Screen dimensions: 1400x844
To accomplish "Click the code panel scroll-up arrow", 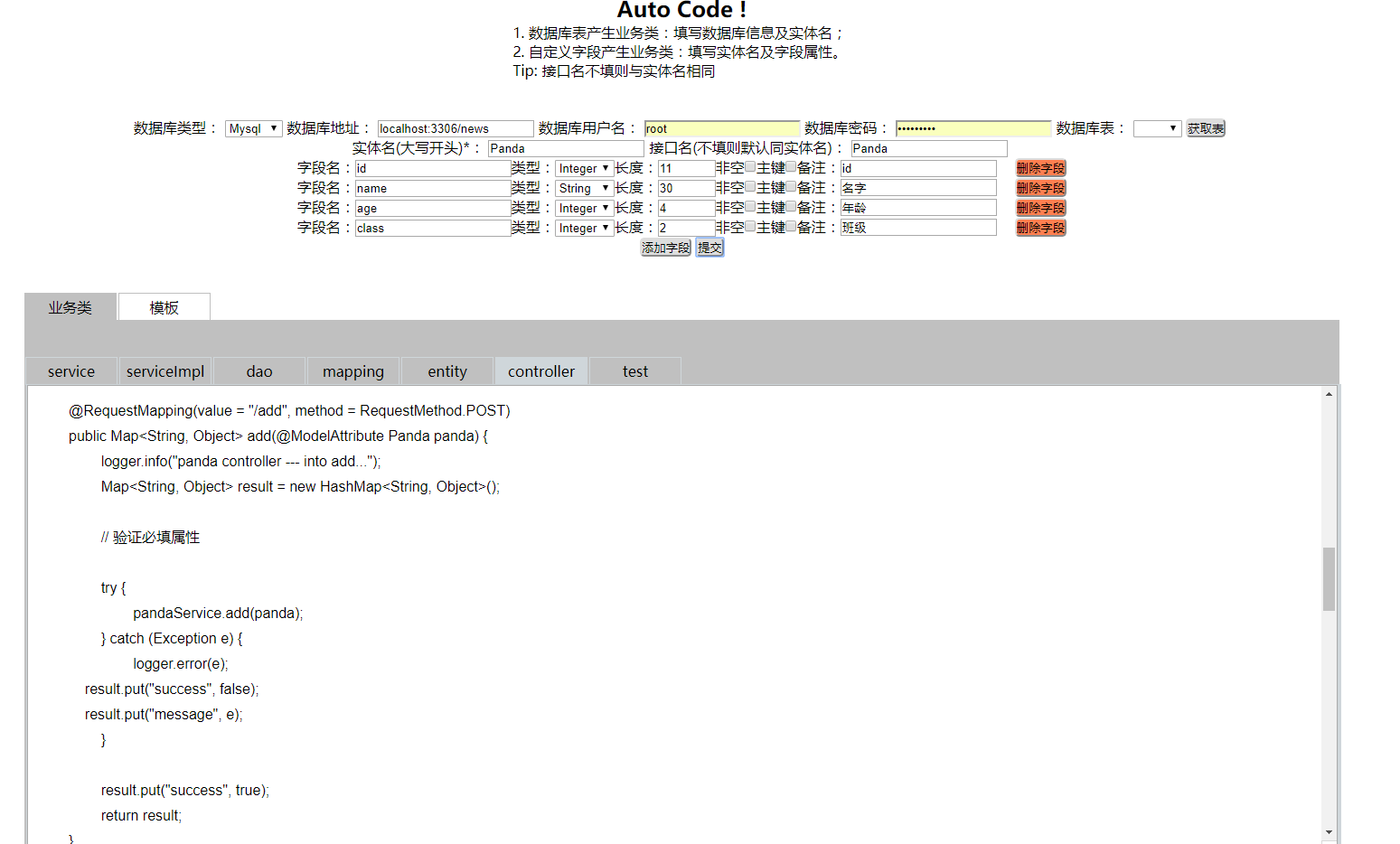I will click(1329, 394).
